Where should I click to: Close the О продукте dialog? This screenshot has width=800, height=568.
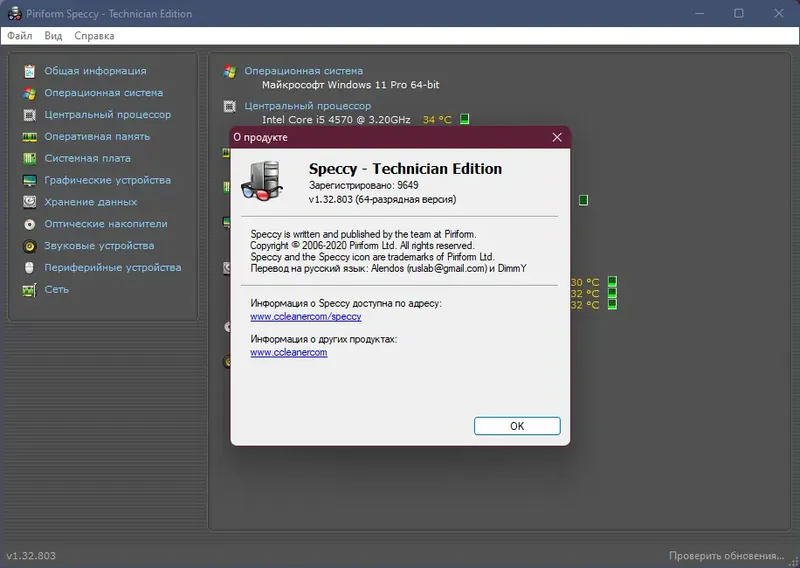557,137
